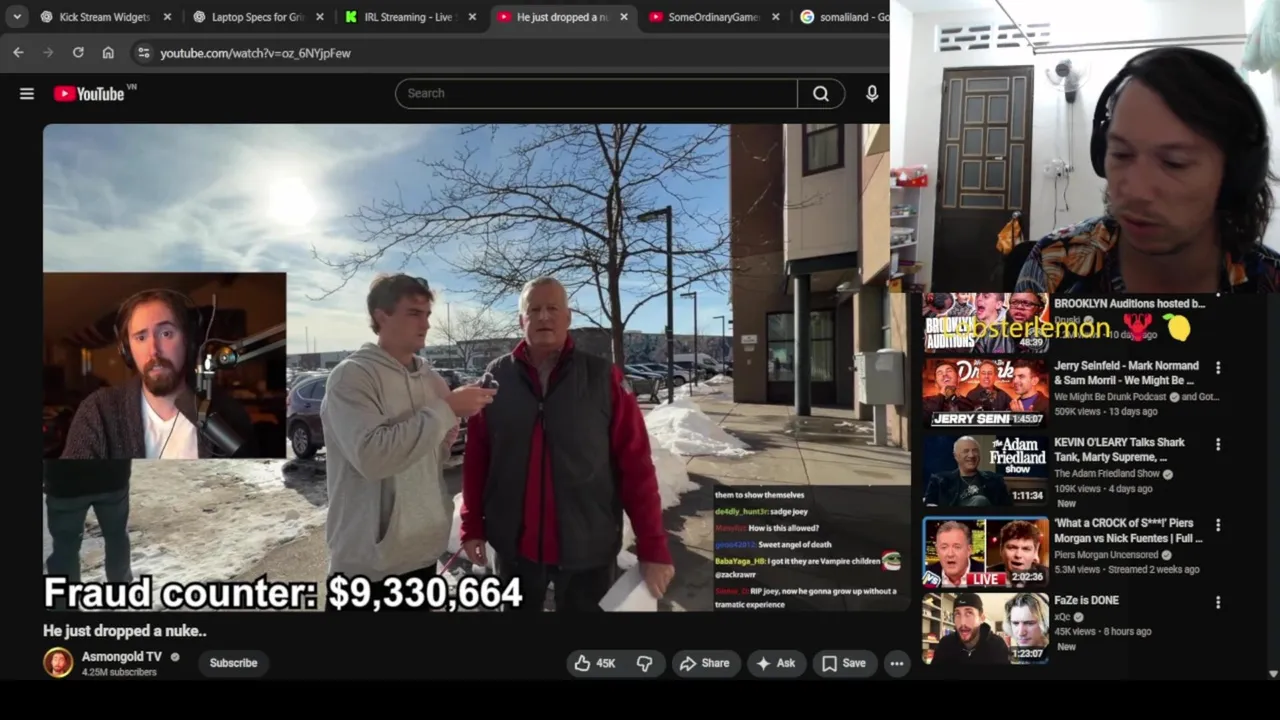Screen dimensions: 1280x720
Task: Close the IRL Streaming tab
Action: click(472, 17)
